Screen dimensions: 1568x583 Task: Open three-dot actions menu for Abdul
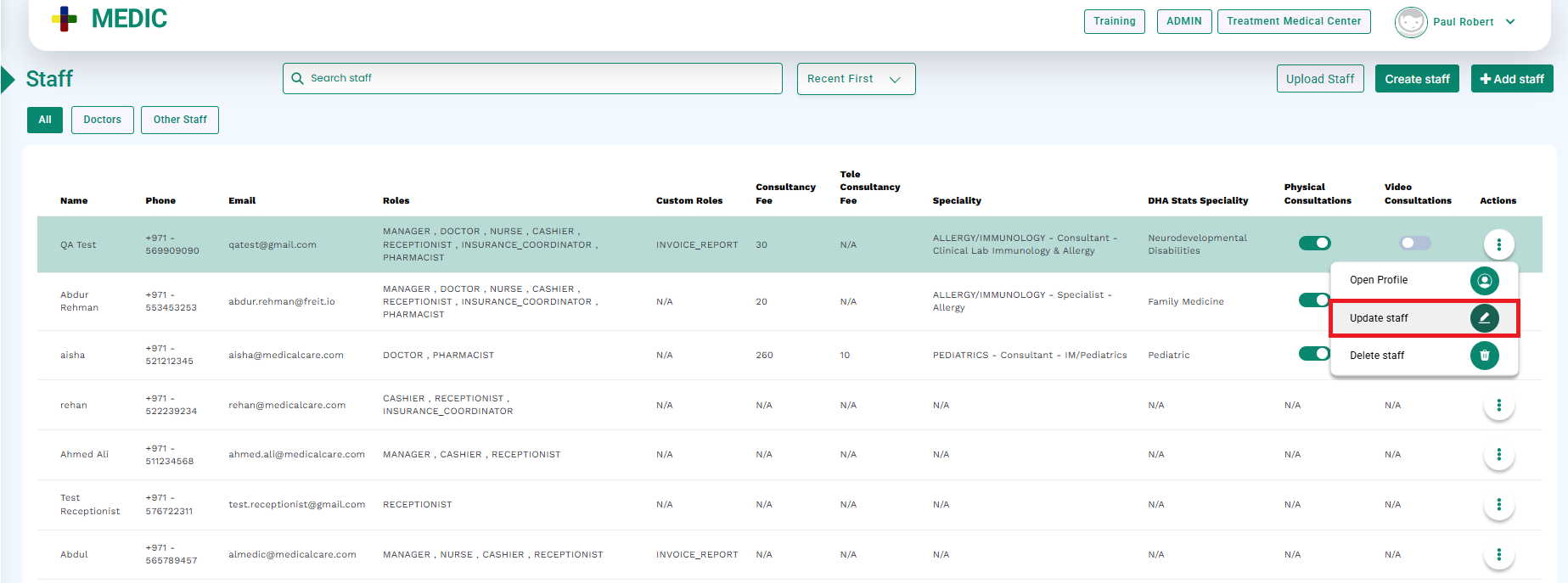pos(1498,555)
